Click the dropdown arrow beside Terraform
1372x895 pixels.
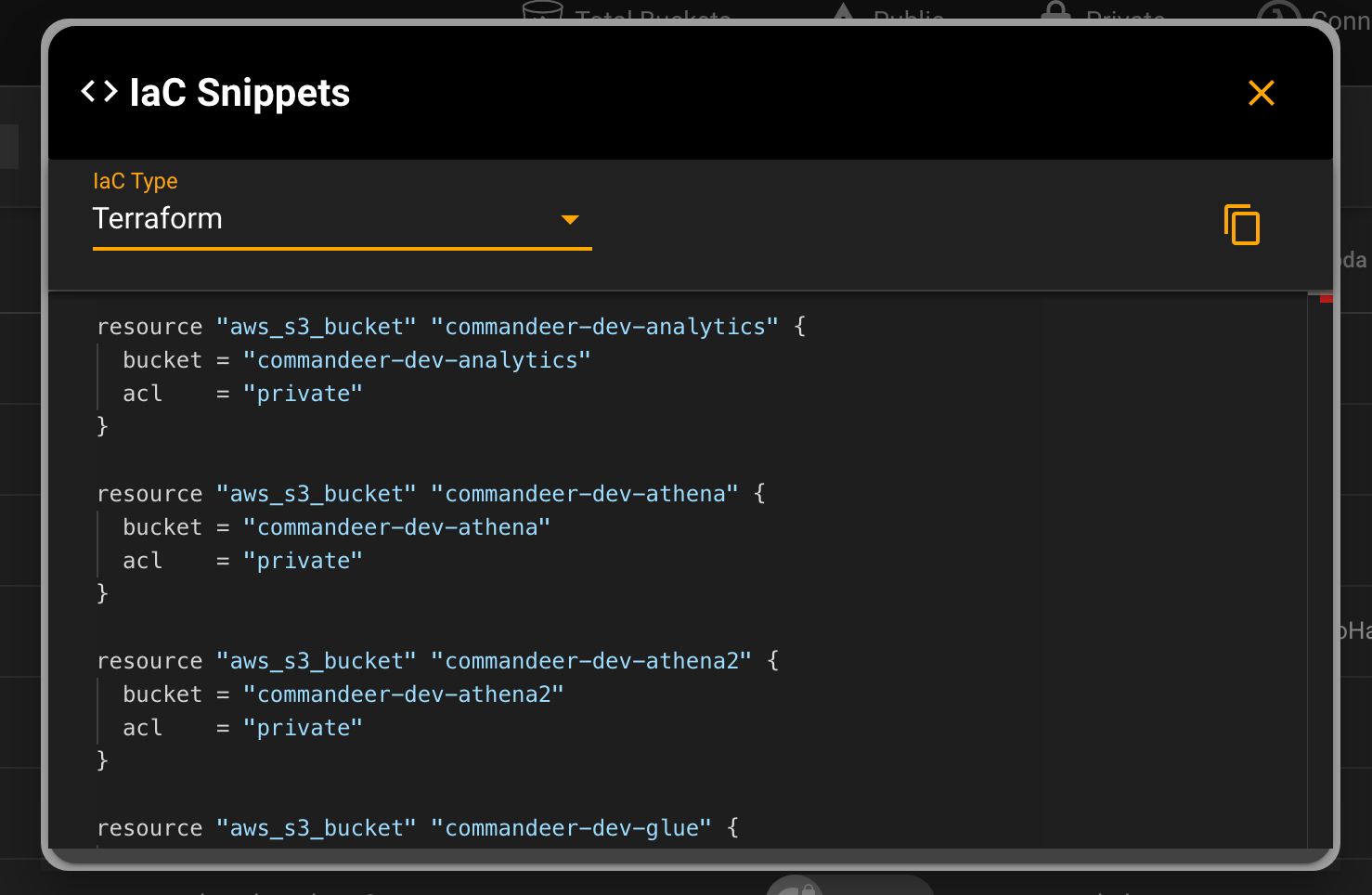570,220
